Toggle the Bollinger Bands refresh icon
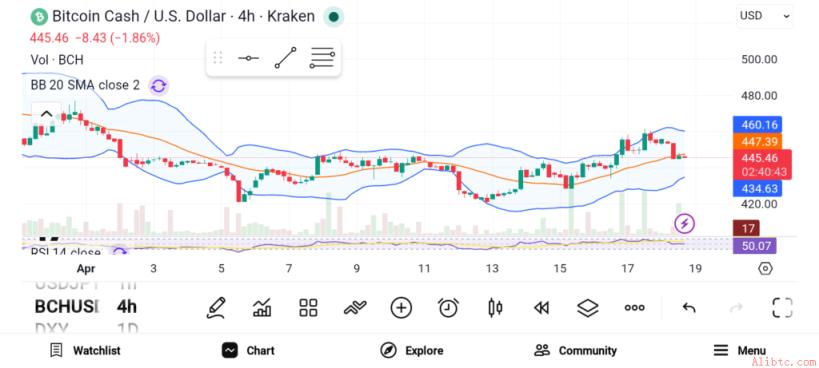 tap(158, 86)
